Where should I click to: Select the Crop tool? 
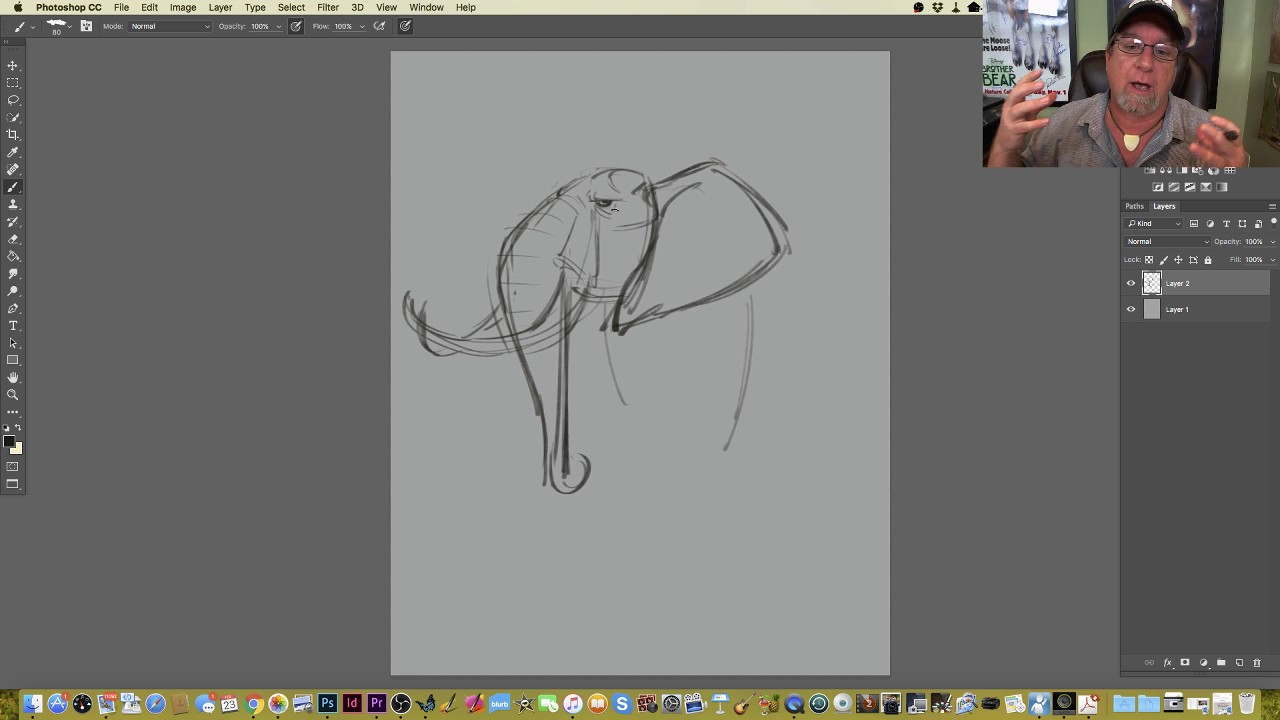pos(13,135)
